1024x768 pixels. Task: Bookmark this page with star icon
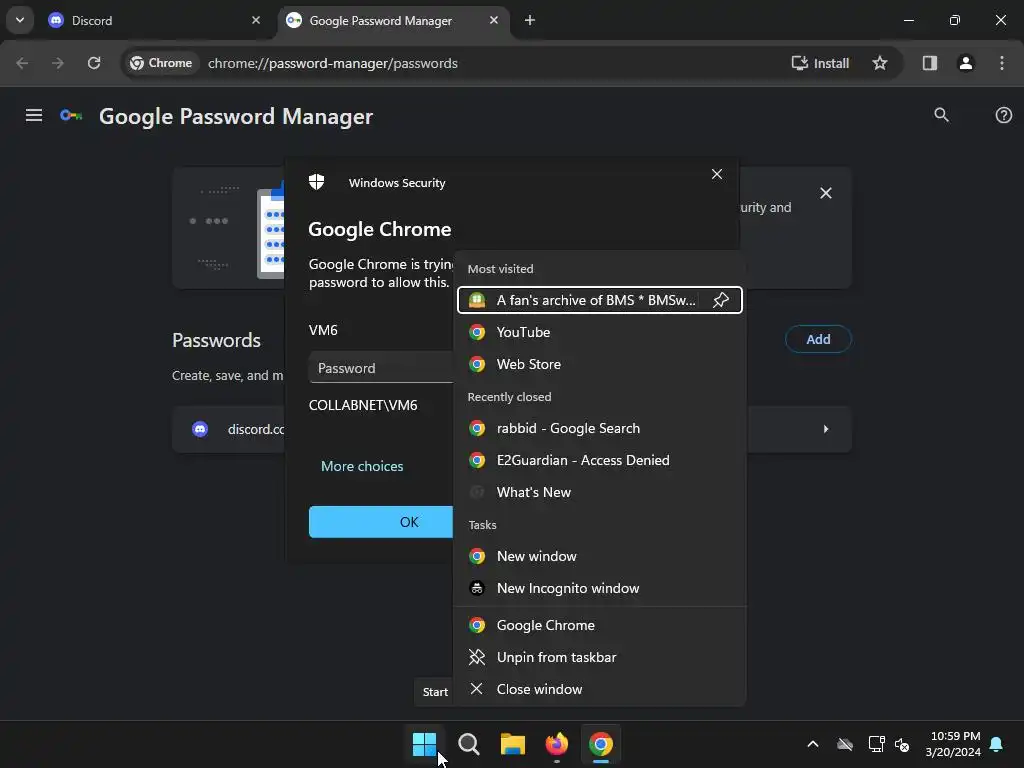880,63
